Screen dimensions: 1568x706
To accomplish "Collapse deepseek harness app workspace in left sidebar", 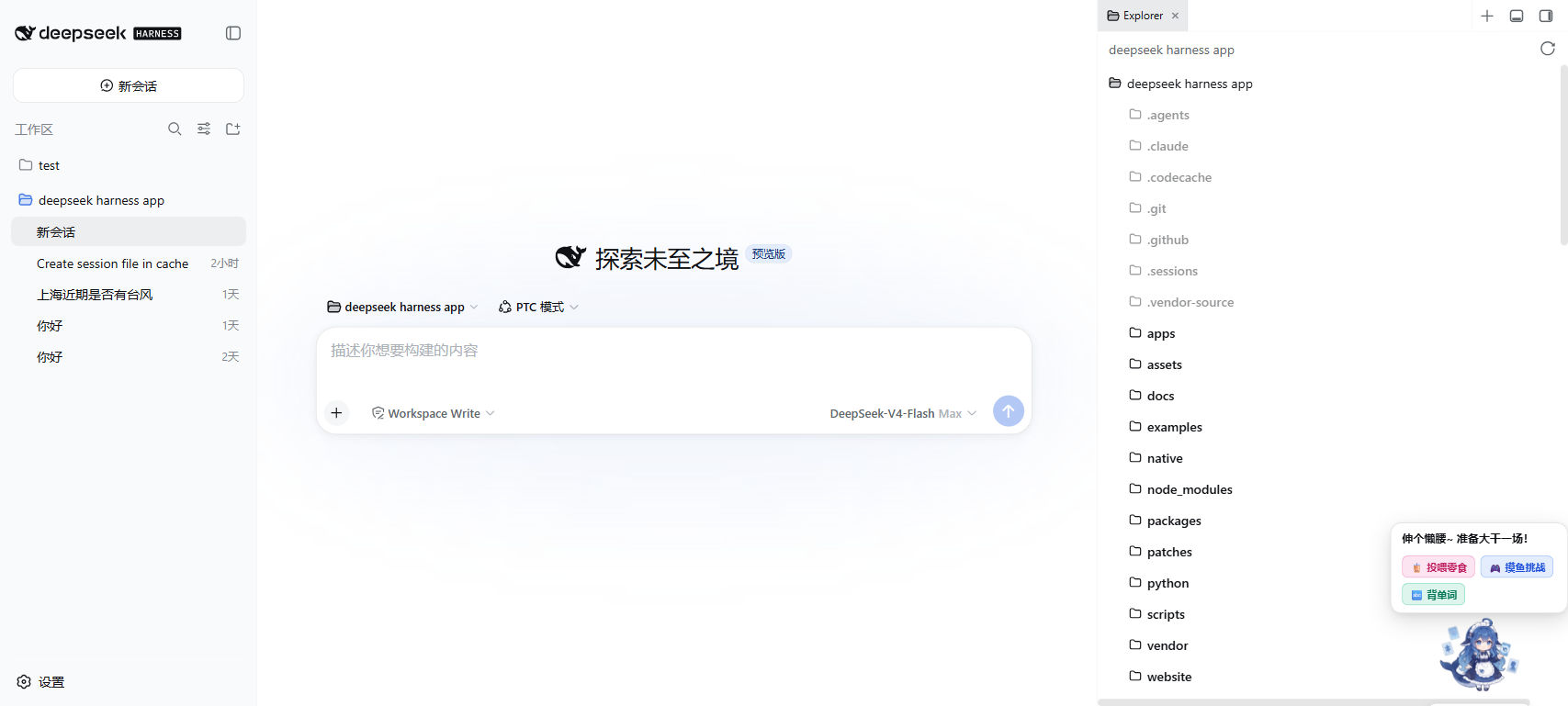I will coord(129,200).
